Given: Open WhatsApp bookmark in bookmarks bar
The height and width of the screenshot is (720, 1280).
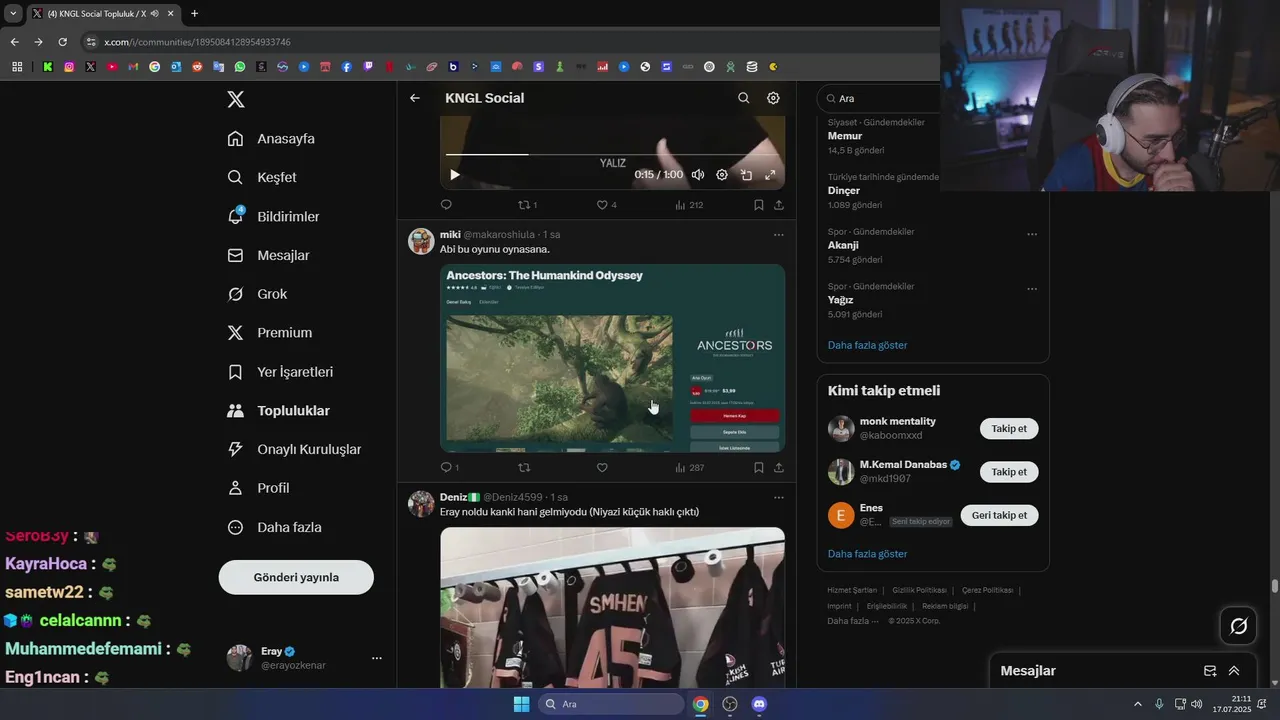Looking at the screenshot, I should pos(239,67).
